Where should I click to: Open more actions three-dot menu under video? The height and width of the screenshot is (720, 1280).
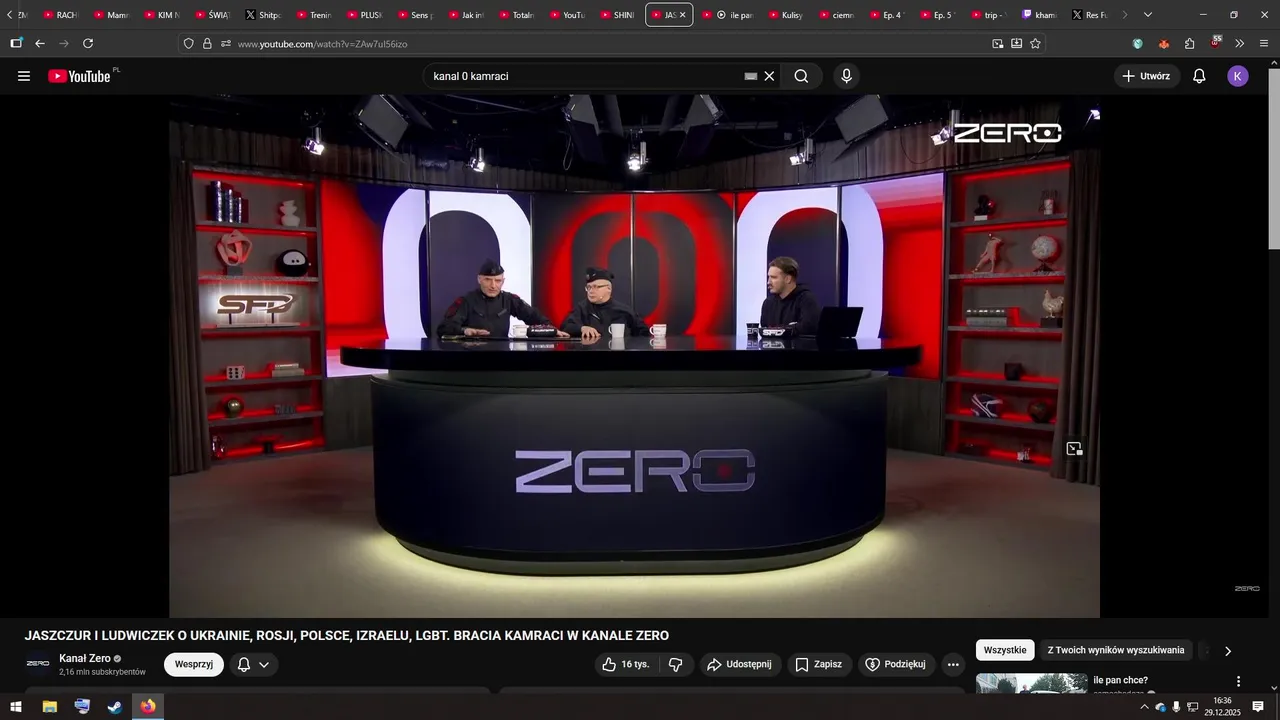coord(953,664)
